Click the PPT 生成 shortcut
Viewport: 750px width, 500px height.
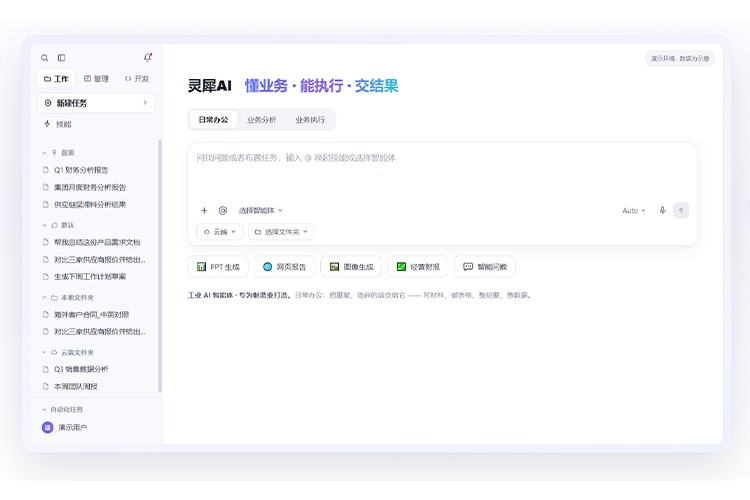[218, 267]
